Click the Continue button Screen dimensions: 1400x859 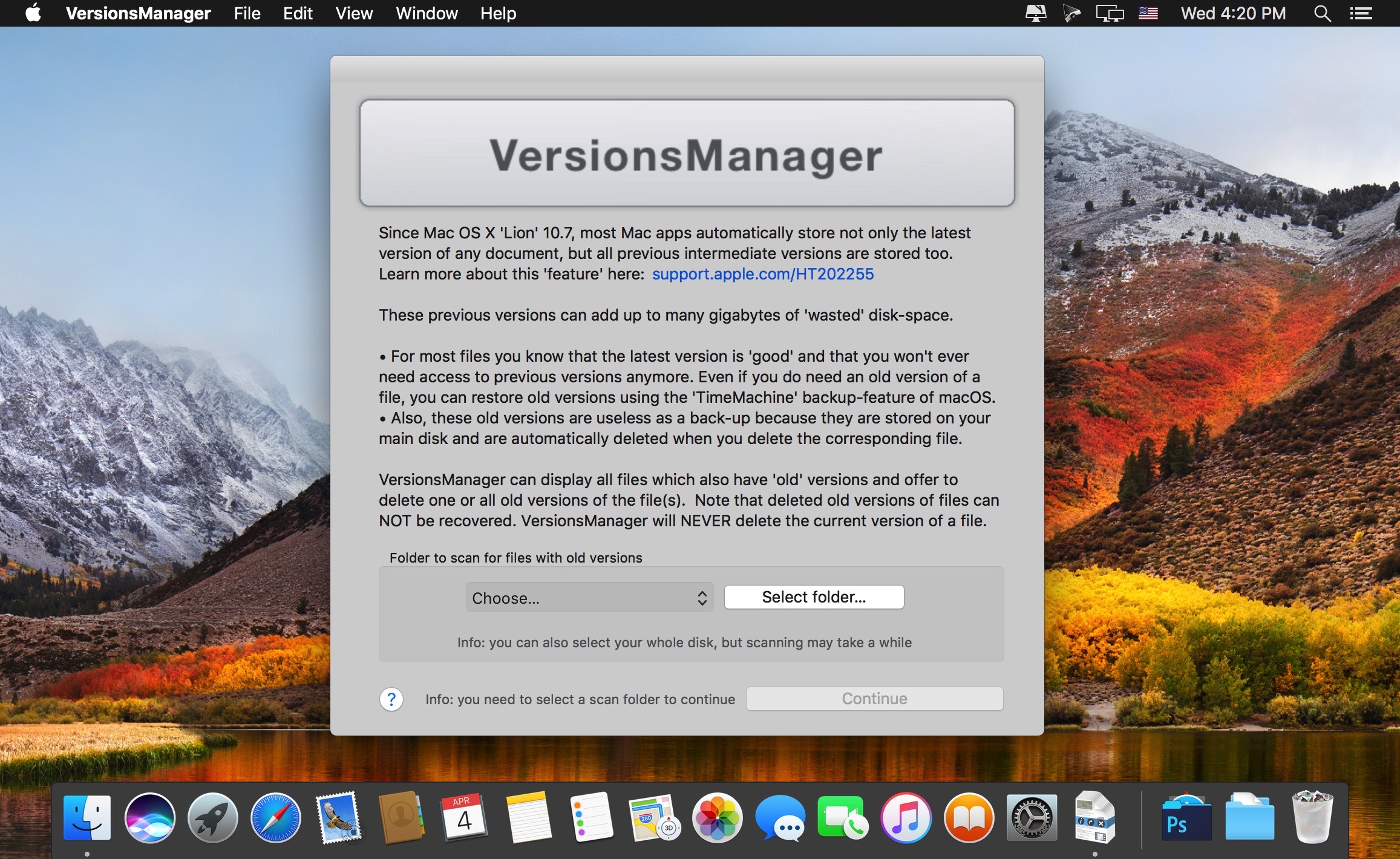[x=874, y=699]
